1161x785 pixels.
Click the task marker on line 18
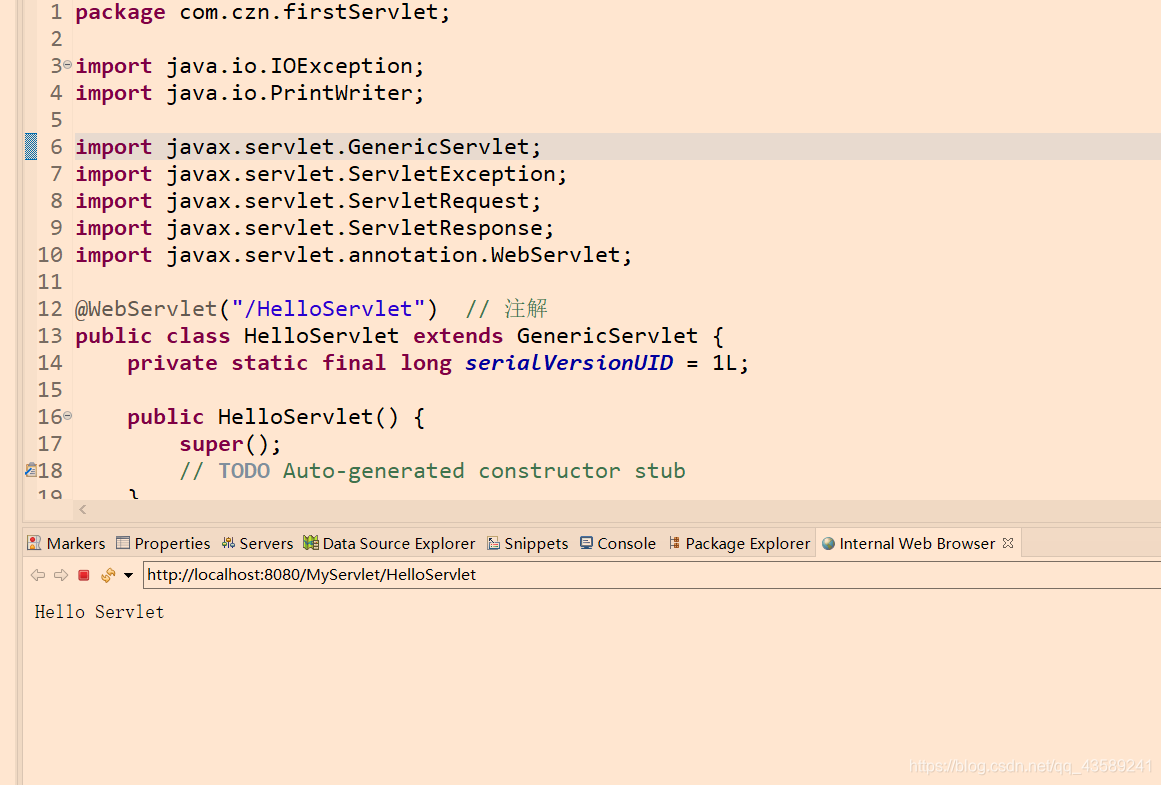[30, 470]
